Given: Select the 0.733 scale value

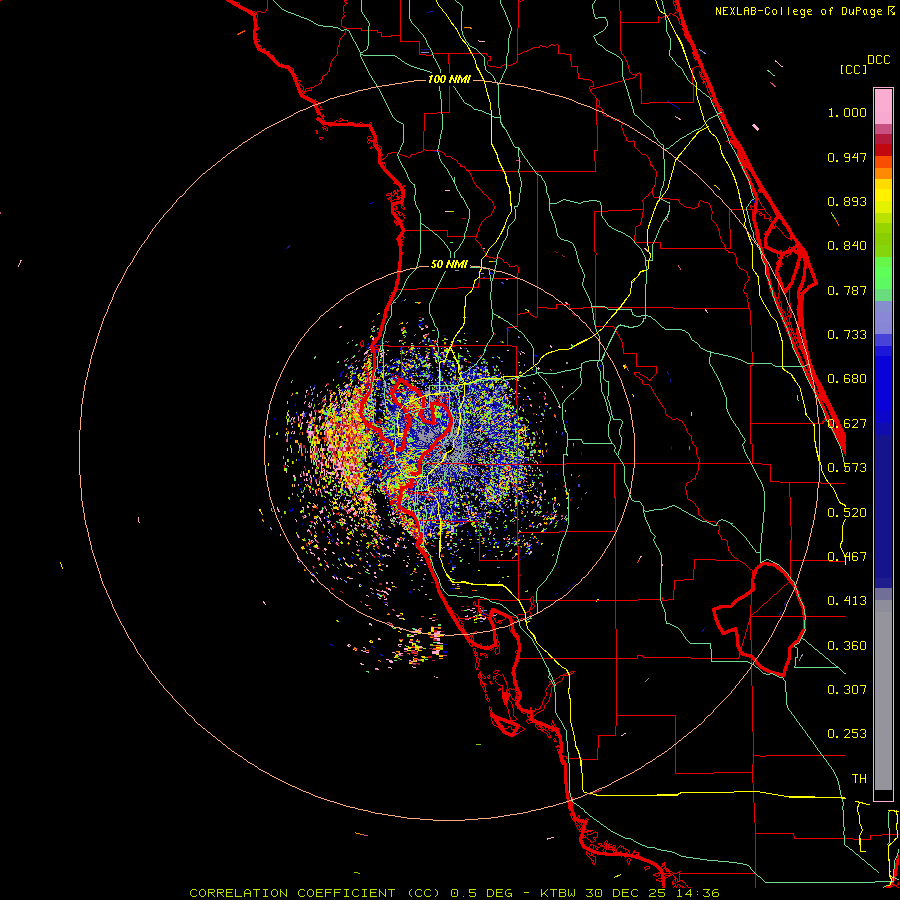Looking at the screenshot, I should (847, 335).
